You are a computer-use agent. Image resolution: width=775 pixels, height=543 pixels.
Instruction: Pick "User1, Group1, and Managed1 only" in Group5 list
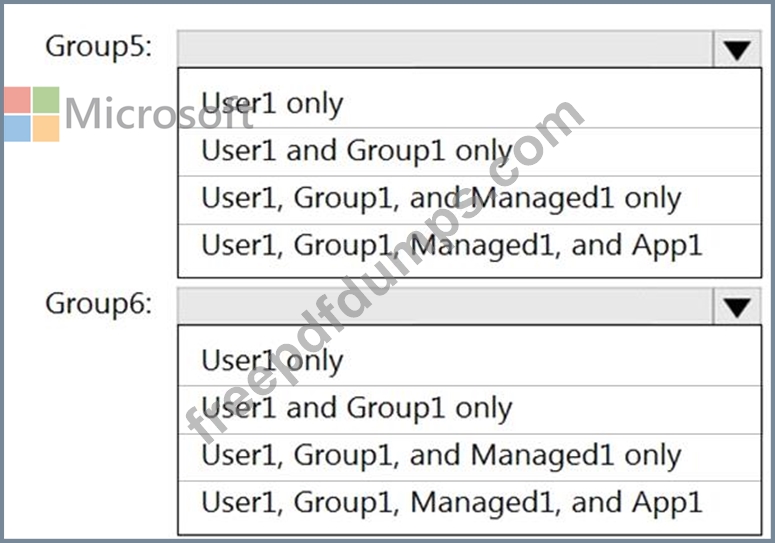point(441,198)
